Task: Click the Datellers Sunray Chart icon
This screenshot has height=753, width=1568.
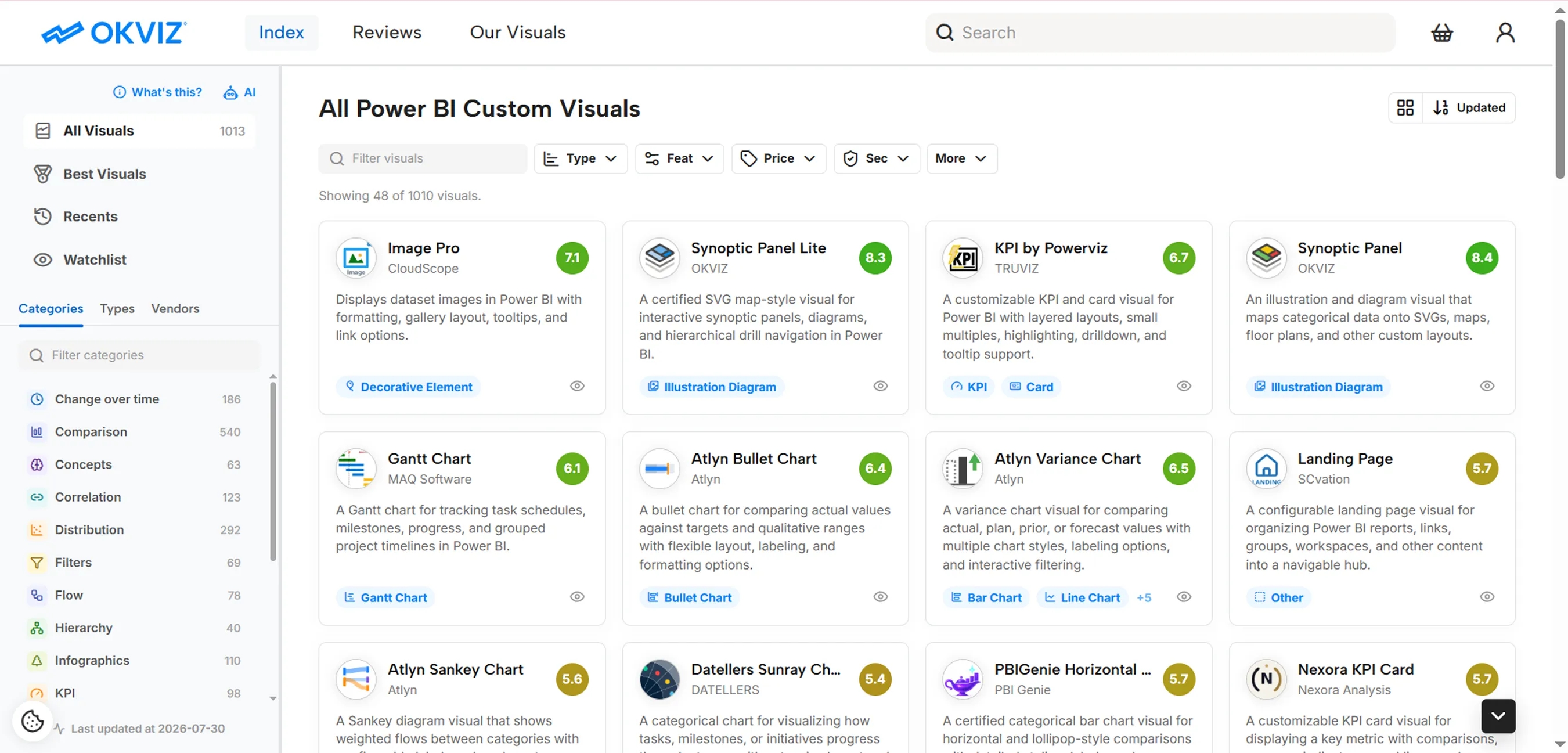Action: point(659,679)
